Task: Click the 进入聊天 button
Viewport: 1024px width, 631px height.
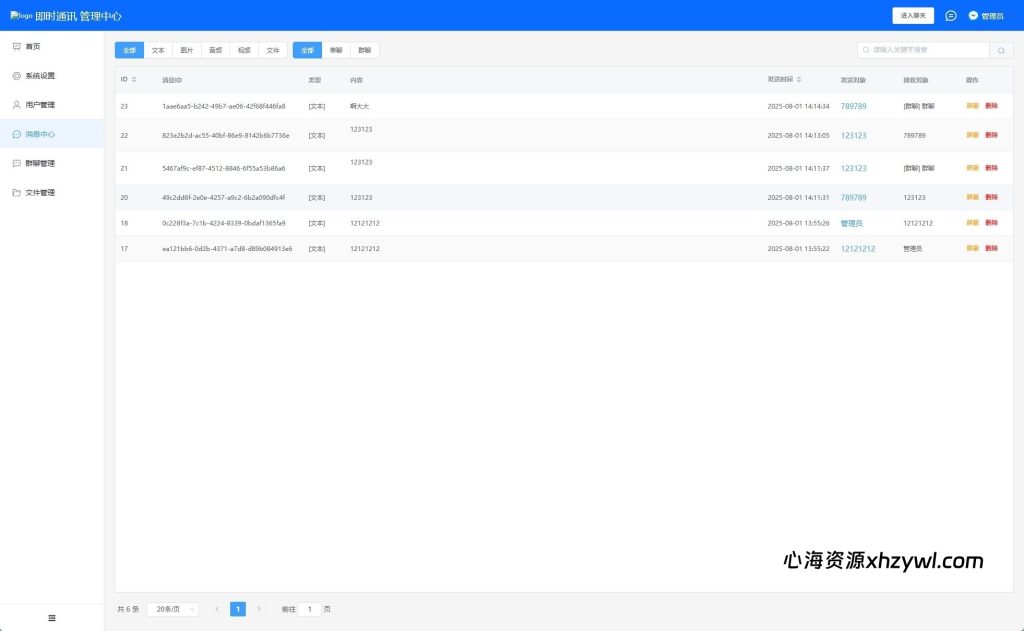Action: (912, 16)
